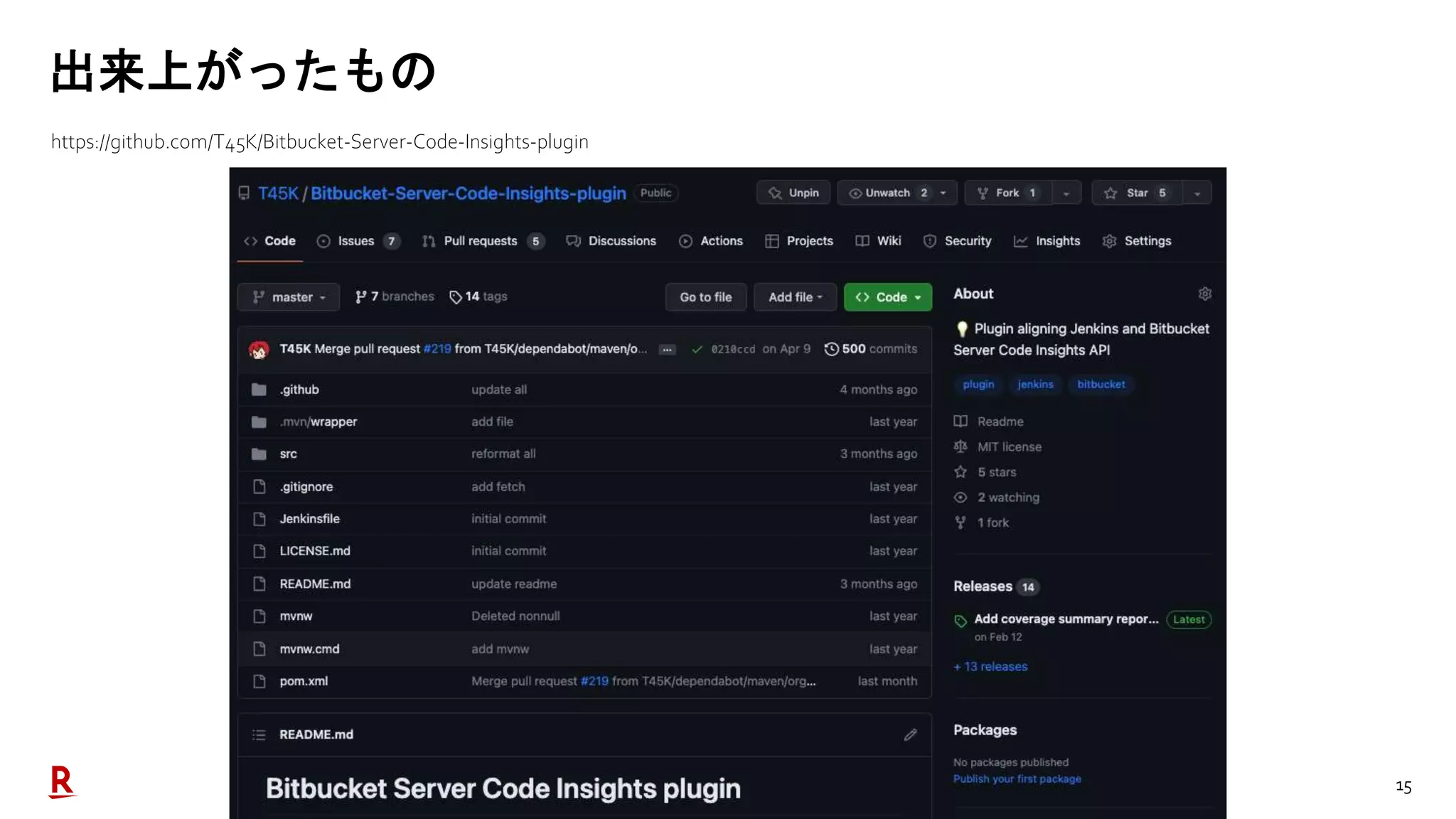
Task: Open the Pull requests tab
Action: coord(483,241)
